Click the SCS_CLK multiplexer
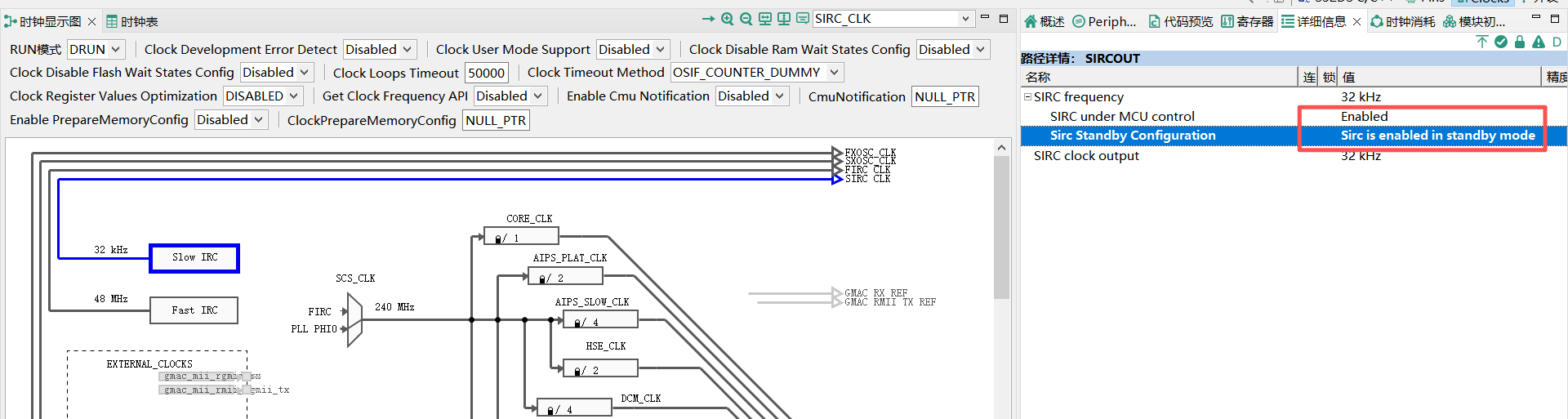The width and height of the screenshot is (1568, 419). [354, 320]
